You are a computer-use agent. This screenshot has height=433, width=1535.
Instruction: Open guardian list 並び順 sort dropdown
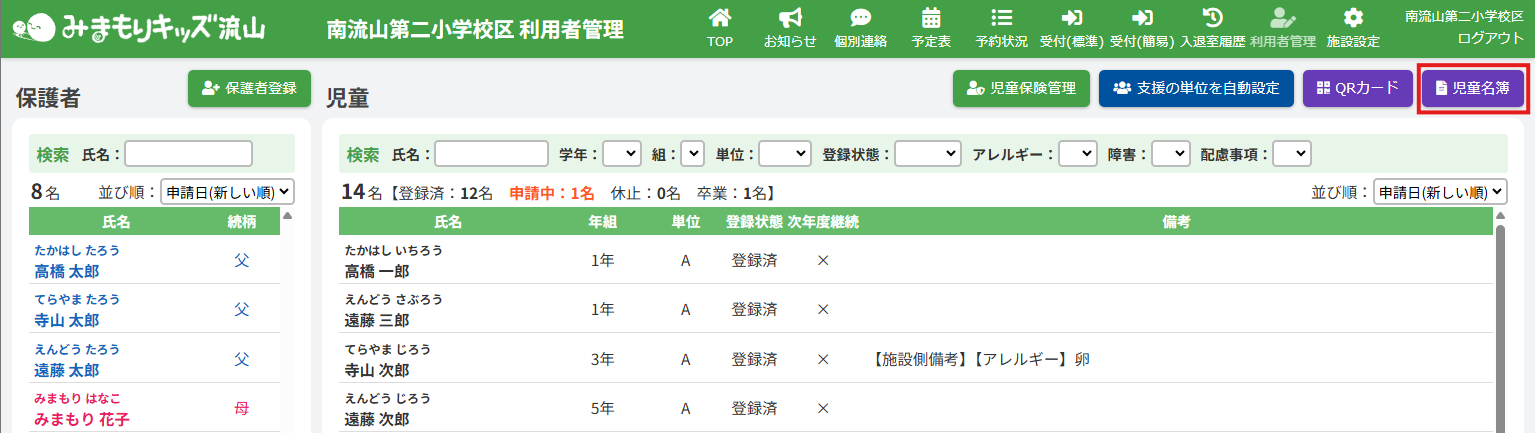227,192
